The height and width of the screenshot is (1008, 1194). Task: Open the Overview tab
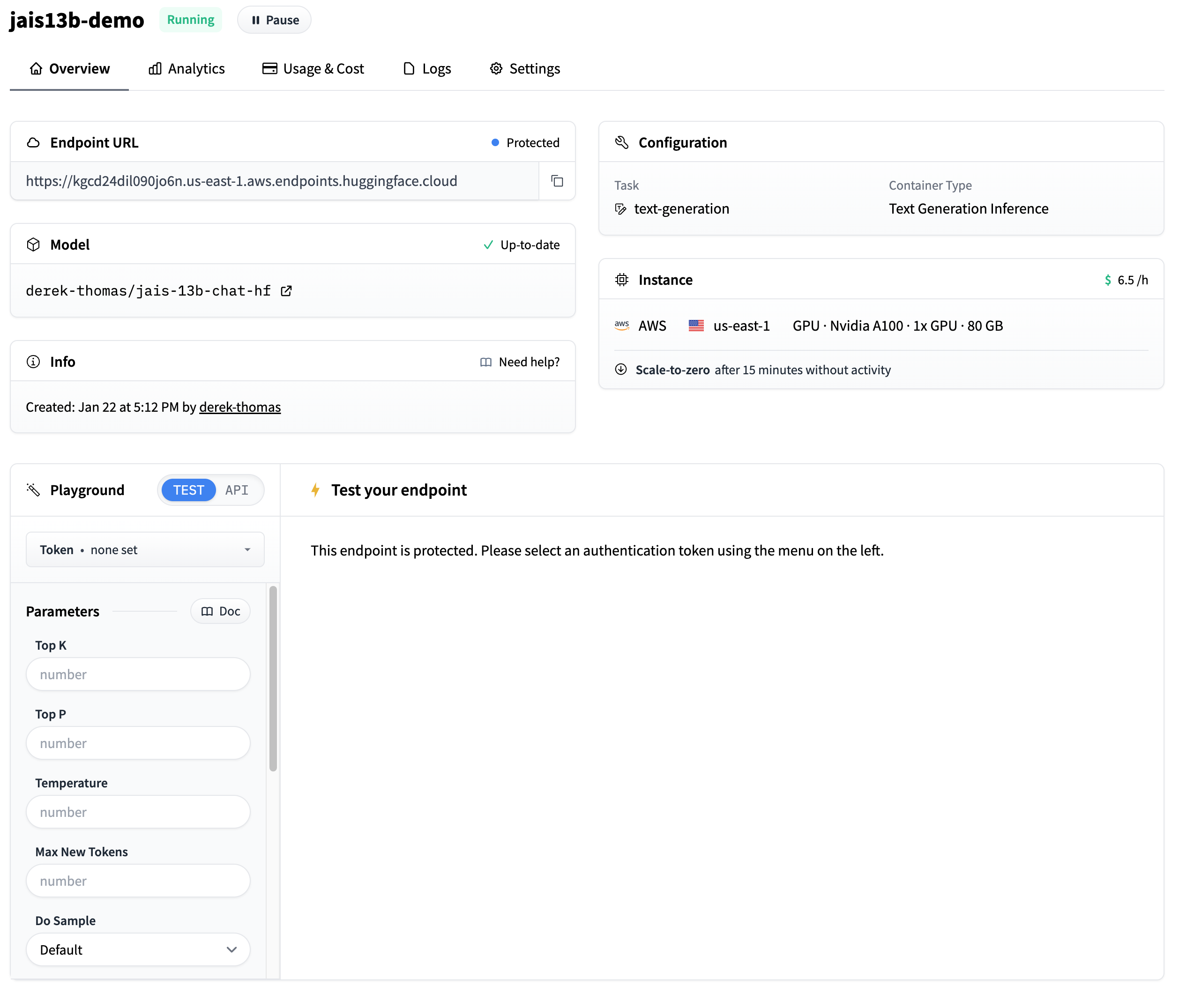click(69, 68)
